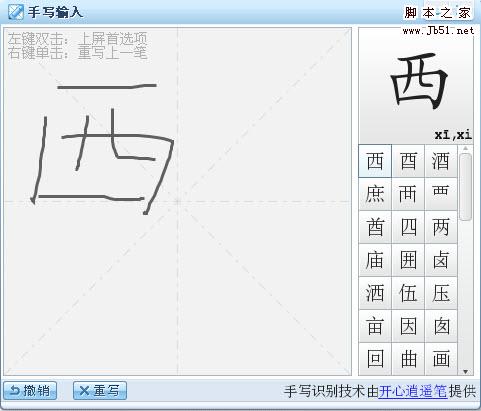Screen dimensions: 481x411
Task: Select candidate character 西 in the grid
Action: click(375, 161)
